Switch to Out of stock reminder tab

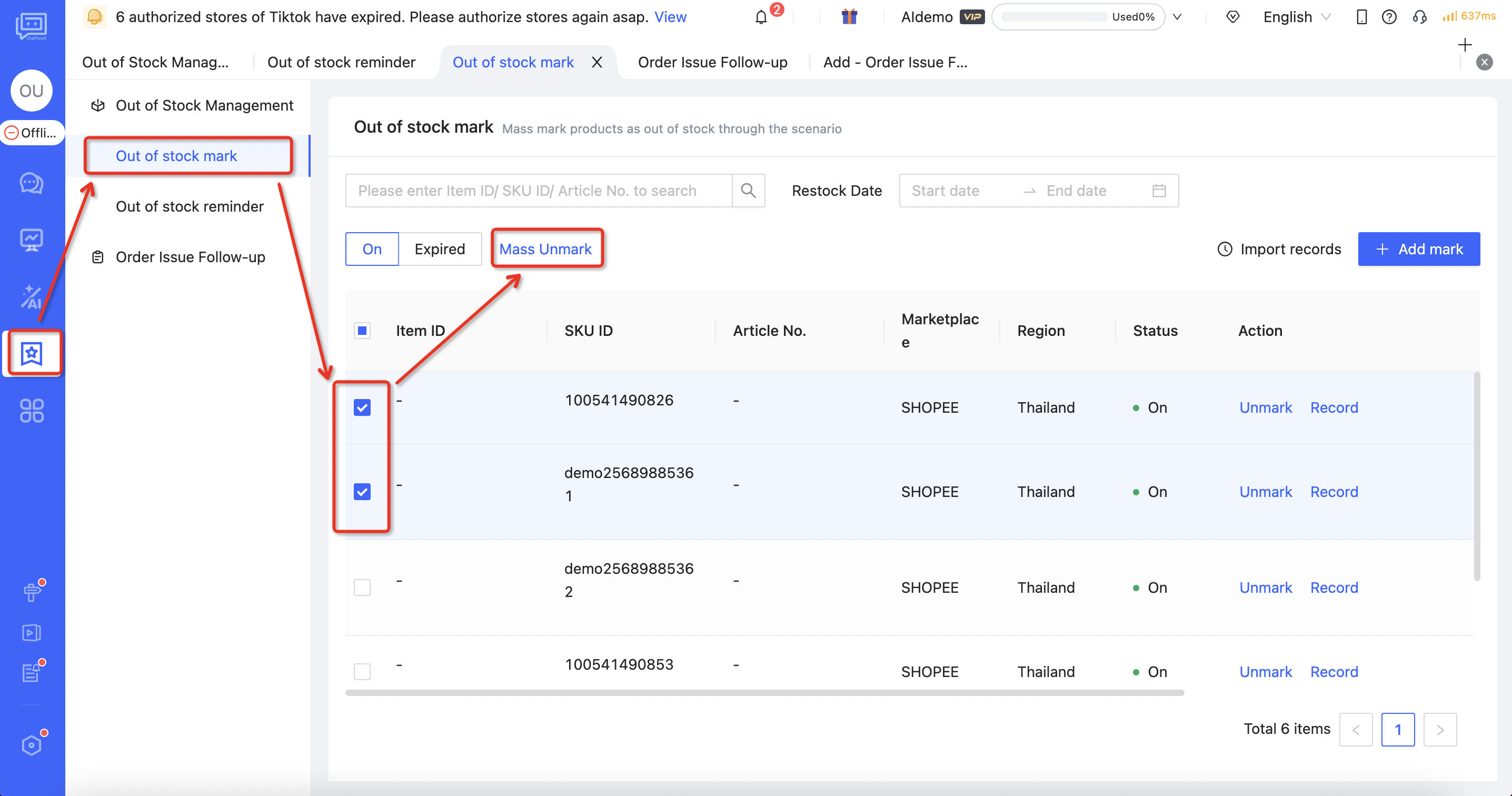[x=341, y=62]
